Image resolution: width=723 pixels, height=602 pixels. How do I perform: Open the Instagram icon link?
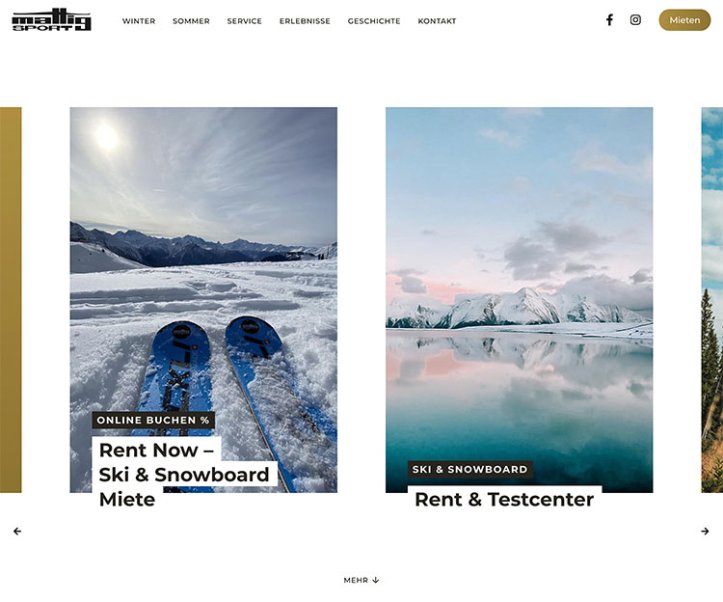(635, 20)
